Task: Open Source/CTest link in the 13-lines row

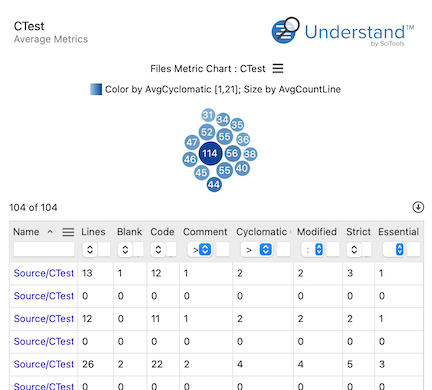Action: [44, 273]
